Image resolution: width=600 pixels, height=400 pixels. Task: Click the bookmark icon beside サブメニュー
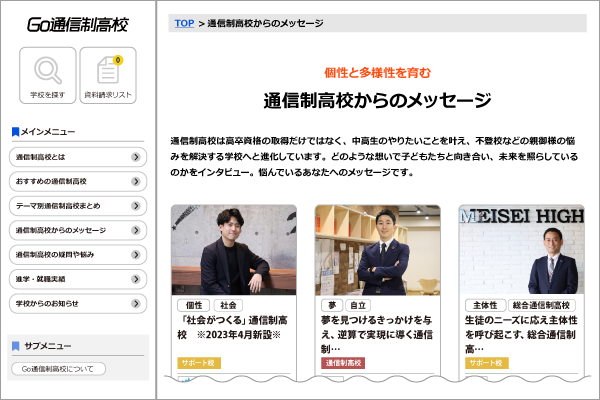coord(15,346)
